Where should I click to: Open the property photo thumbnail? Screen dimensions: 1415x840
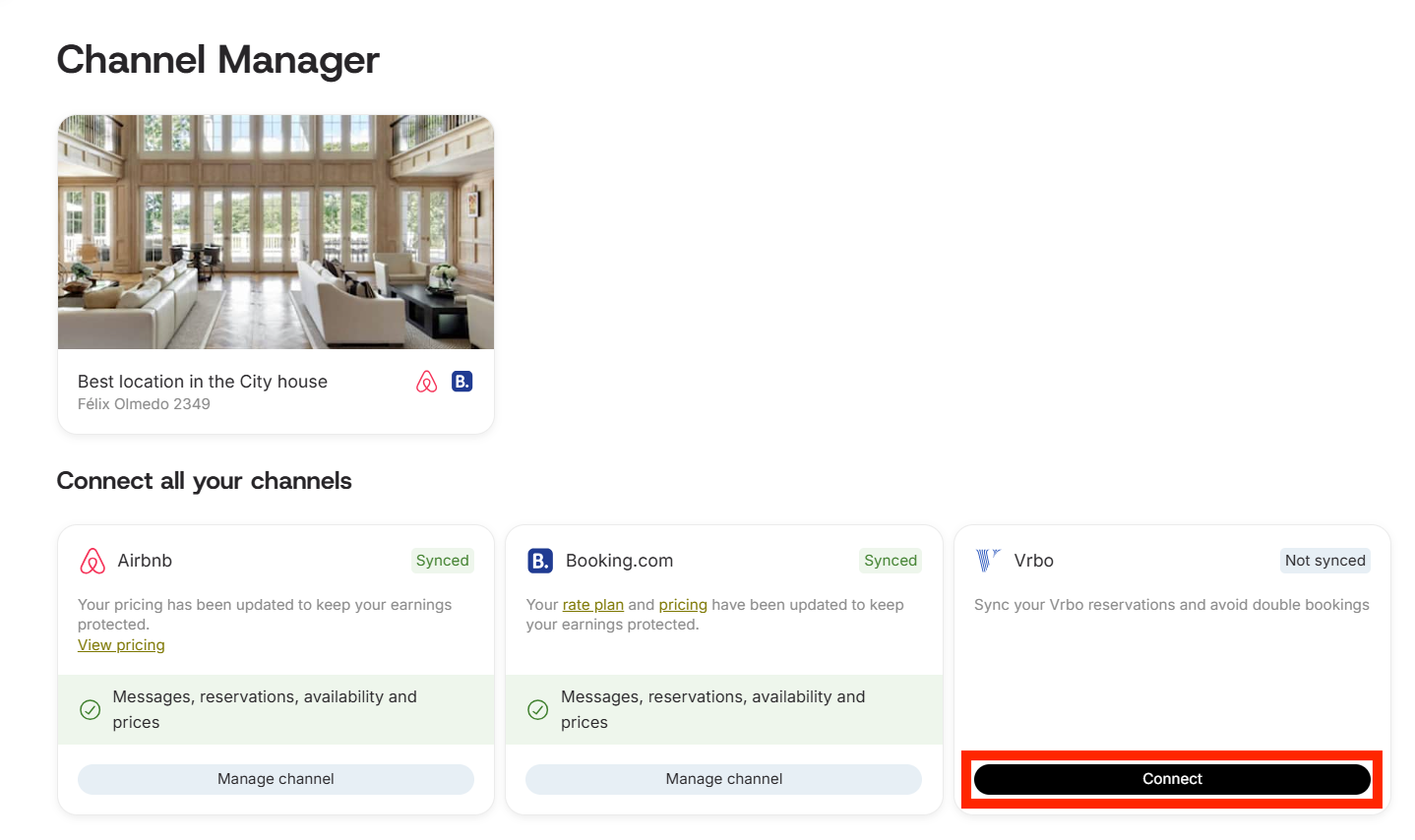click(x=276, y=232)
